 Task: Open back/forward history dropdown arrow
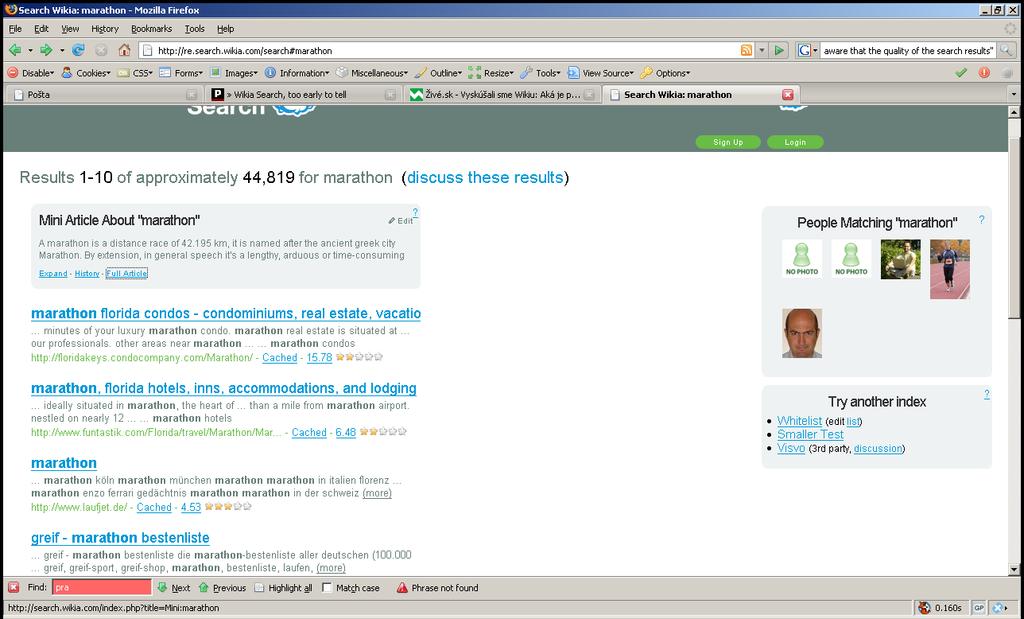pos(62,50)
